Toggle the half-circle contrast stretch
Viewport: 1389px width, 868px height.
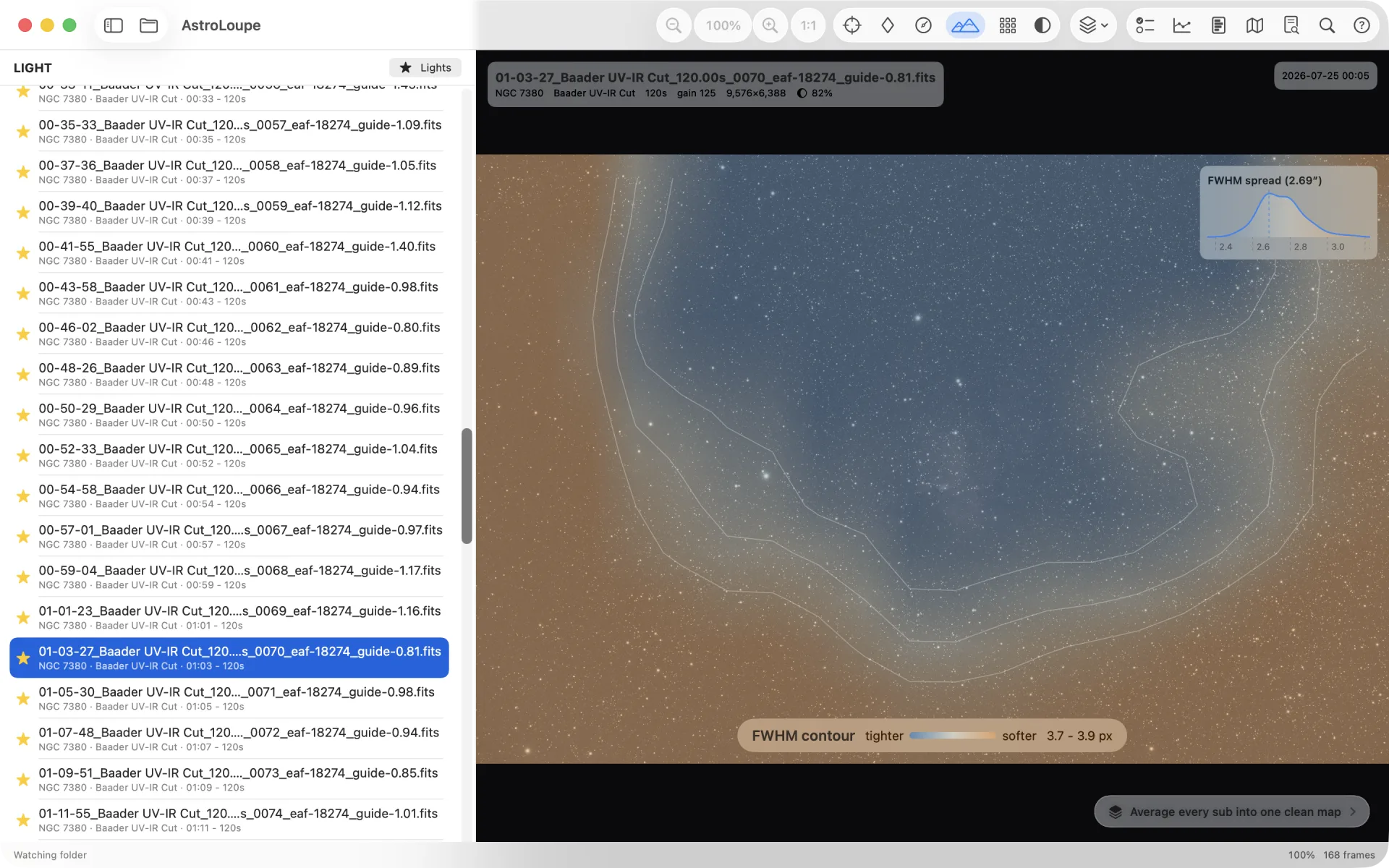1042,25
